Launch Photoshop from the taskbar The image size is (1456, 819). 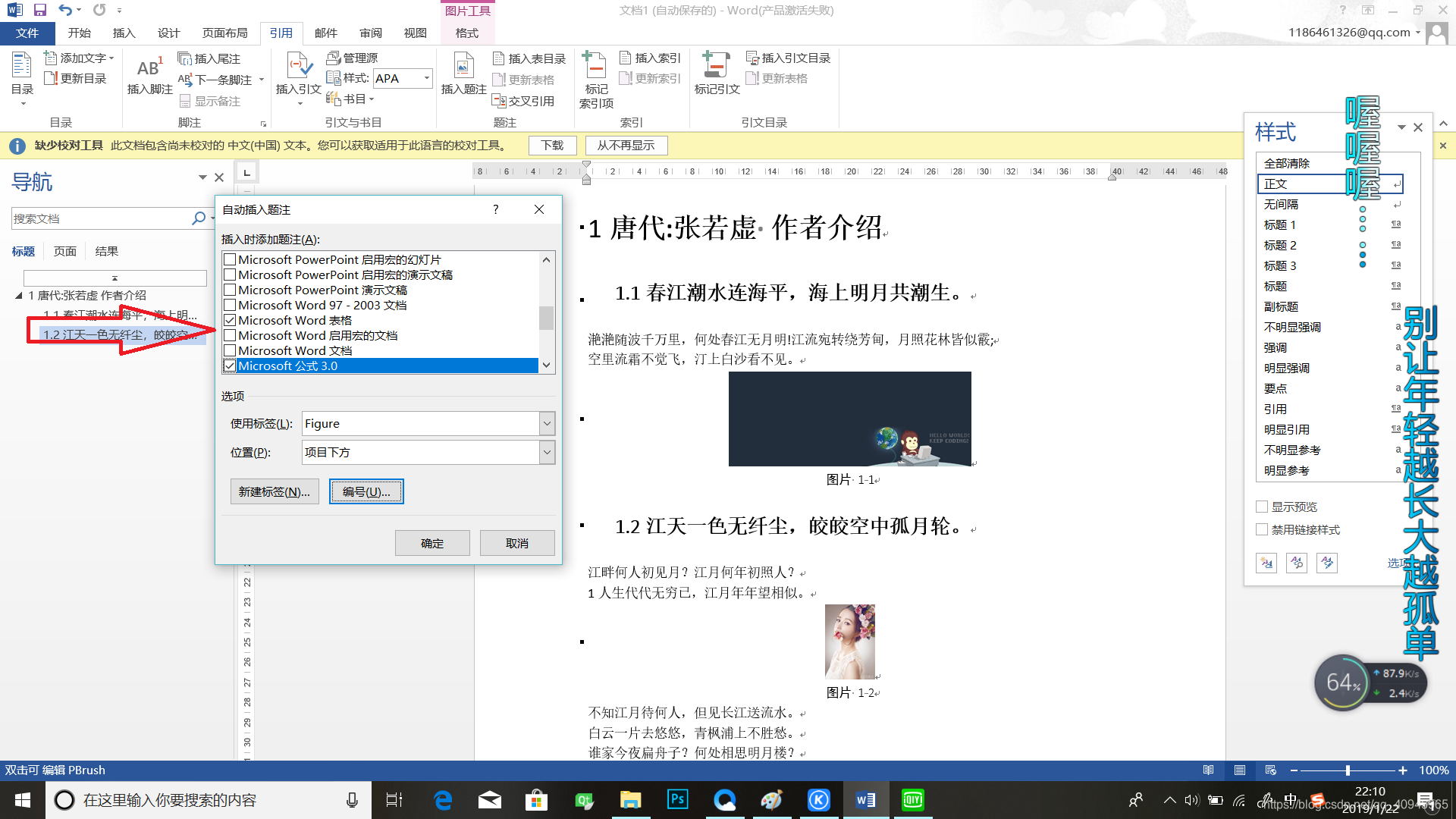(677, 799)
